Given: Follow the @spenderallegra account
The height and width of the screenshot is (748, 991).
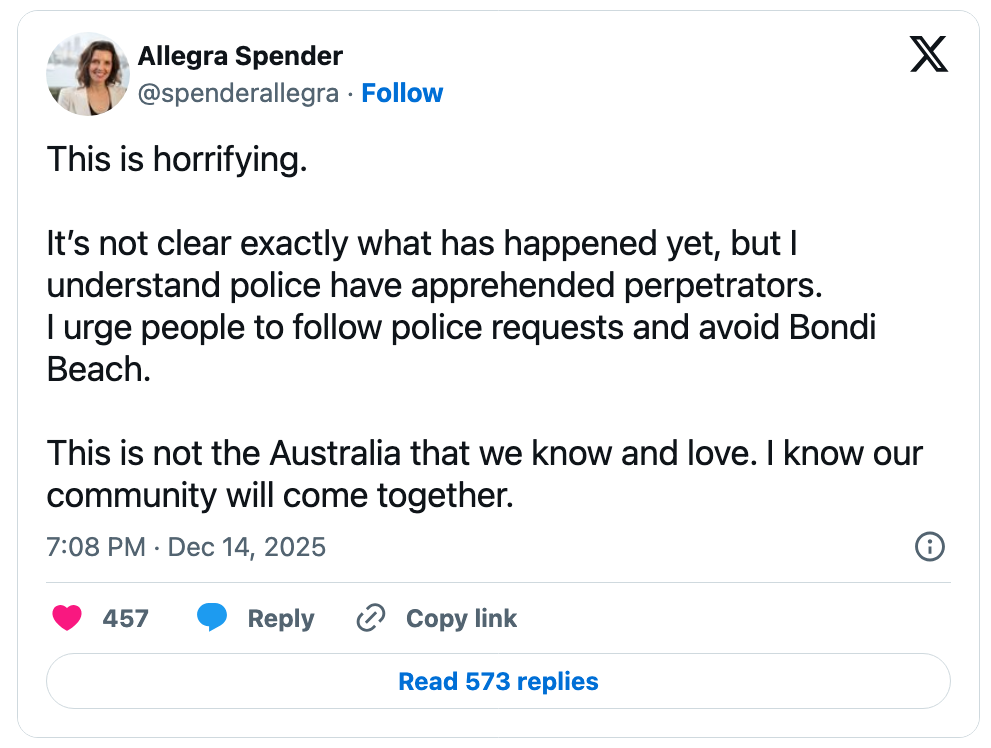Looking at the screenshot, I should point(402,93).
